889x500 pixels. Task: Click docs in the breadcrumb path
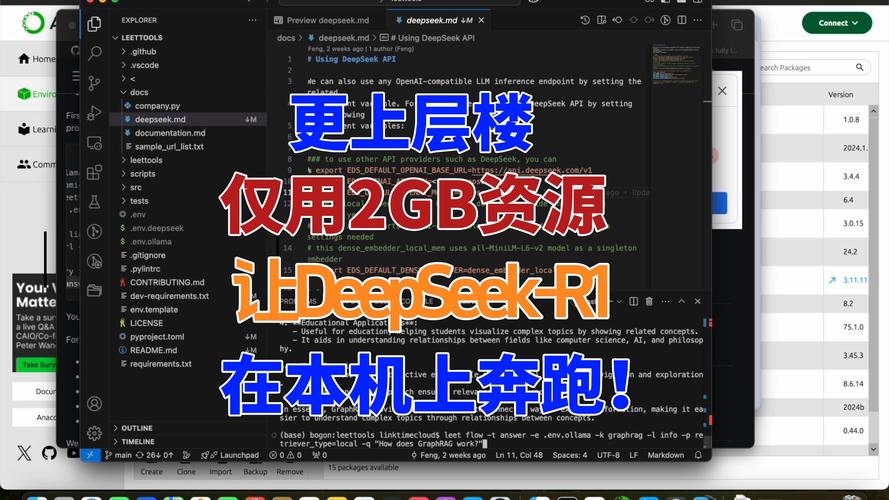[286, 38]
